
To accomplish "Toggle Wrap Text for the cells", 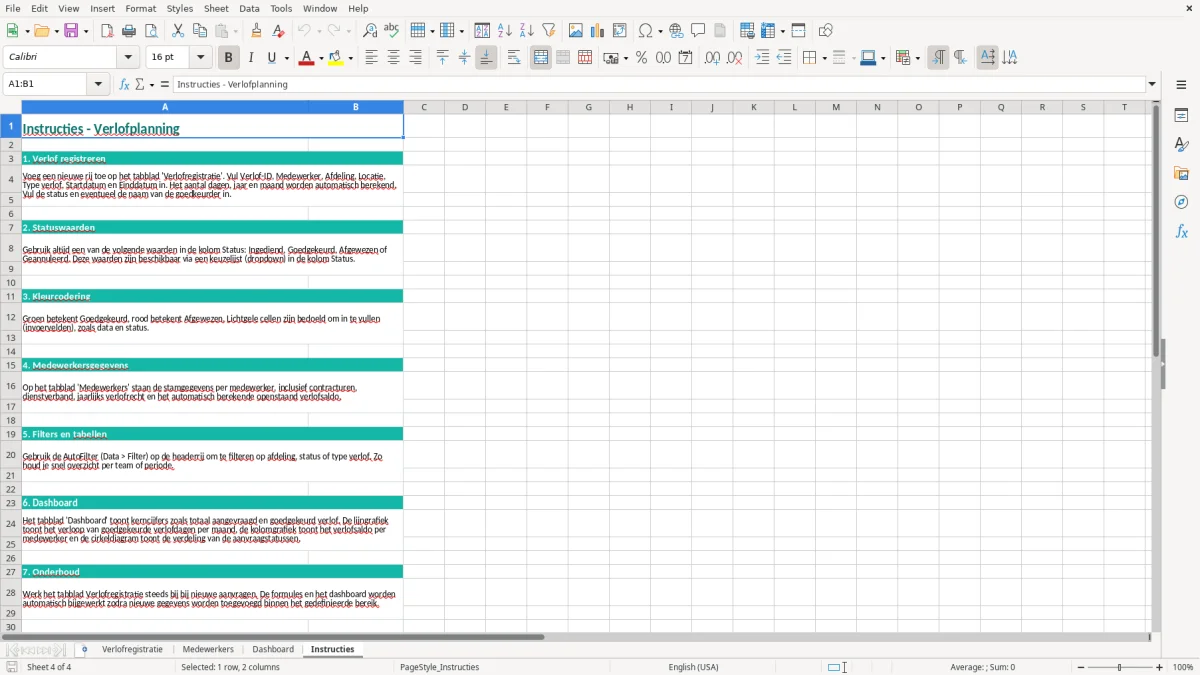I will coord(514,58).
